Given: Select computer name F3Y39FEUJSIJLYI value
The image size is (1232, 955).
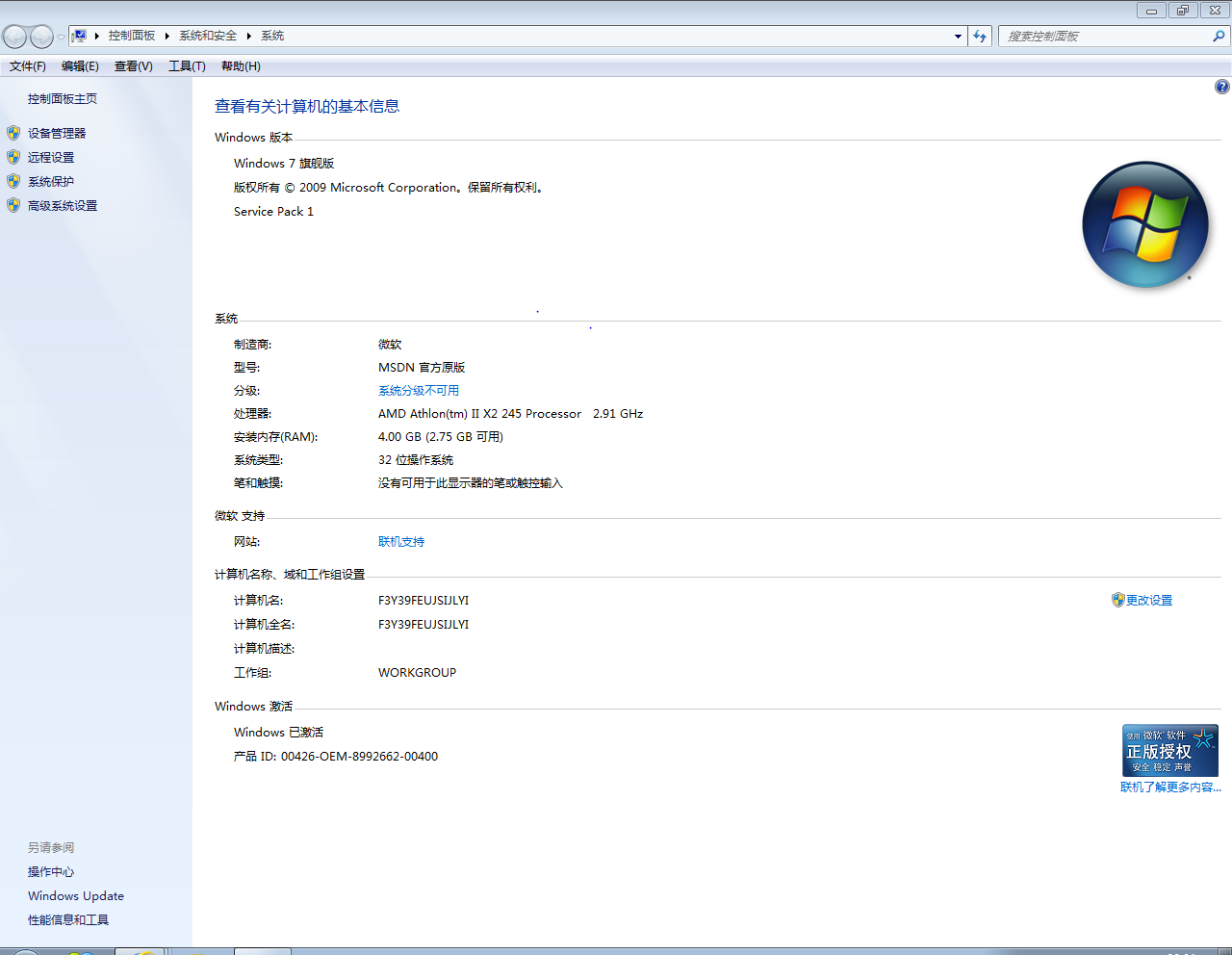Looking at the screenshot, I should (x=423, y=601).
